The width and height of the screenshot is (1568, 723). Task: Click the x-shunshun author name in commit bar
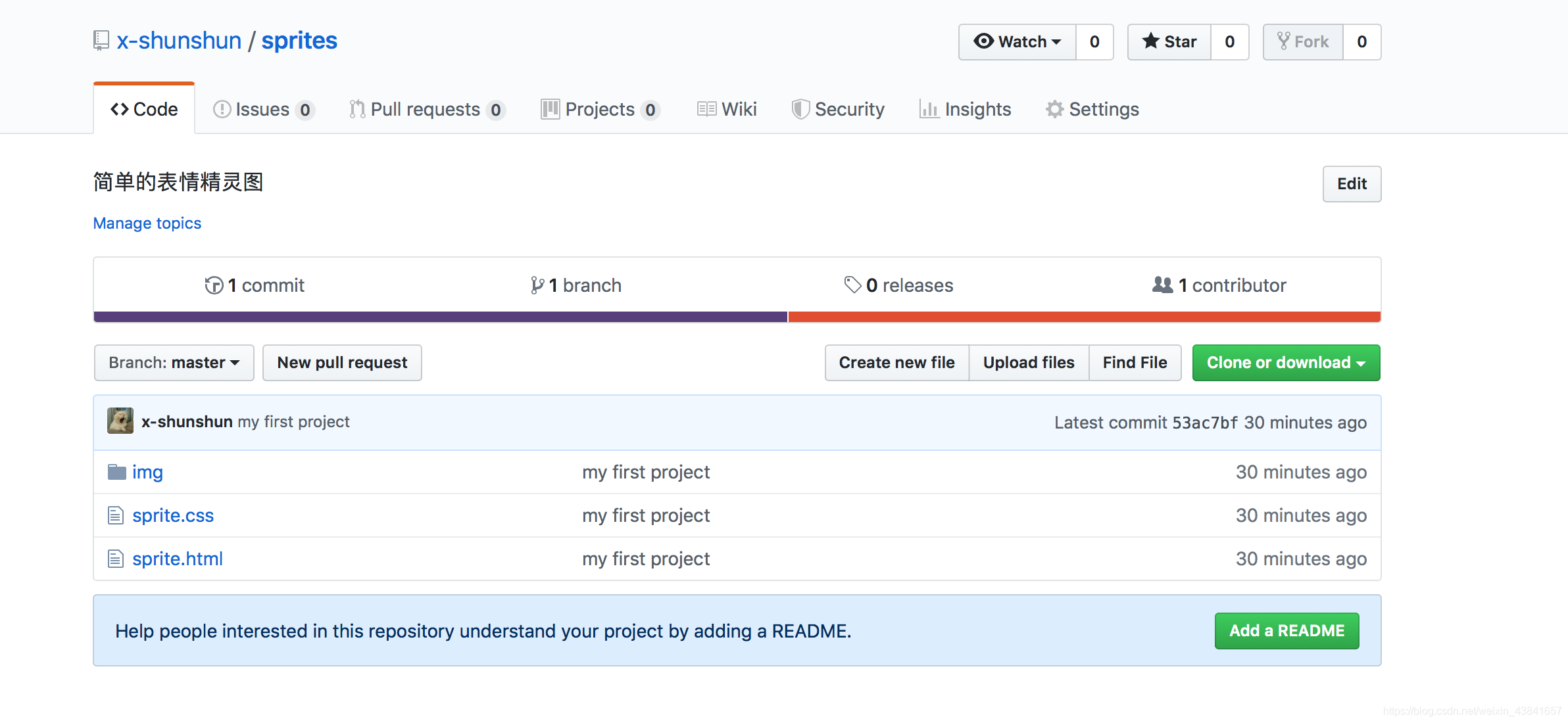click(187, 421)
